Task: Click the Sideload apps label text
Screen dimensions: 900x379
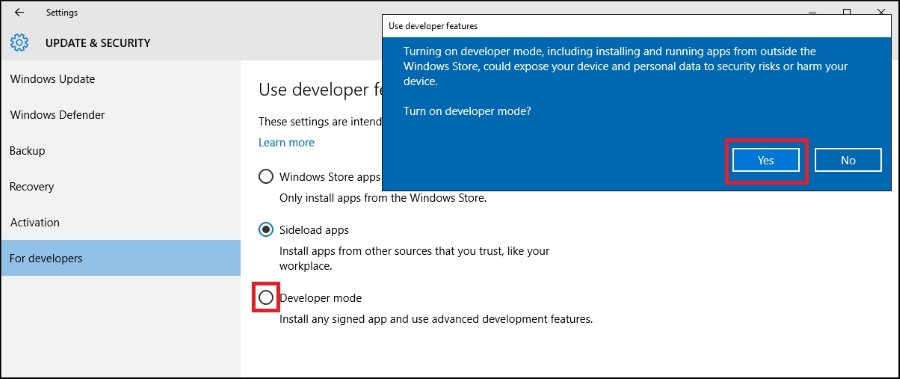Action: pyautogui.click(x=314, y=230)
